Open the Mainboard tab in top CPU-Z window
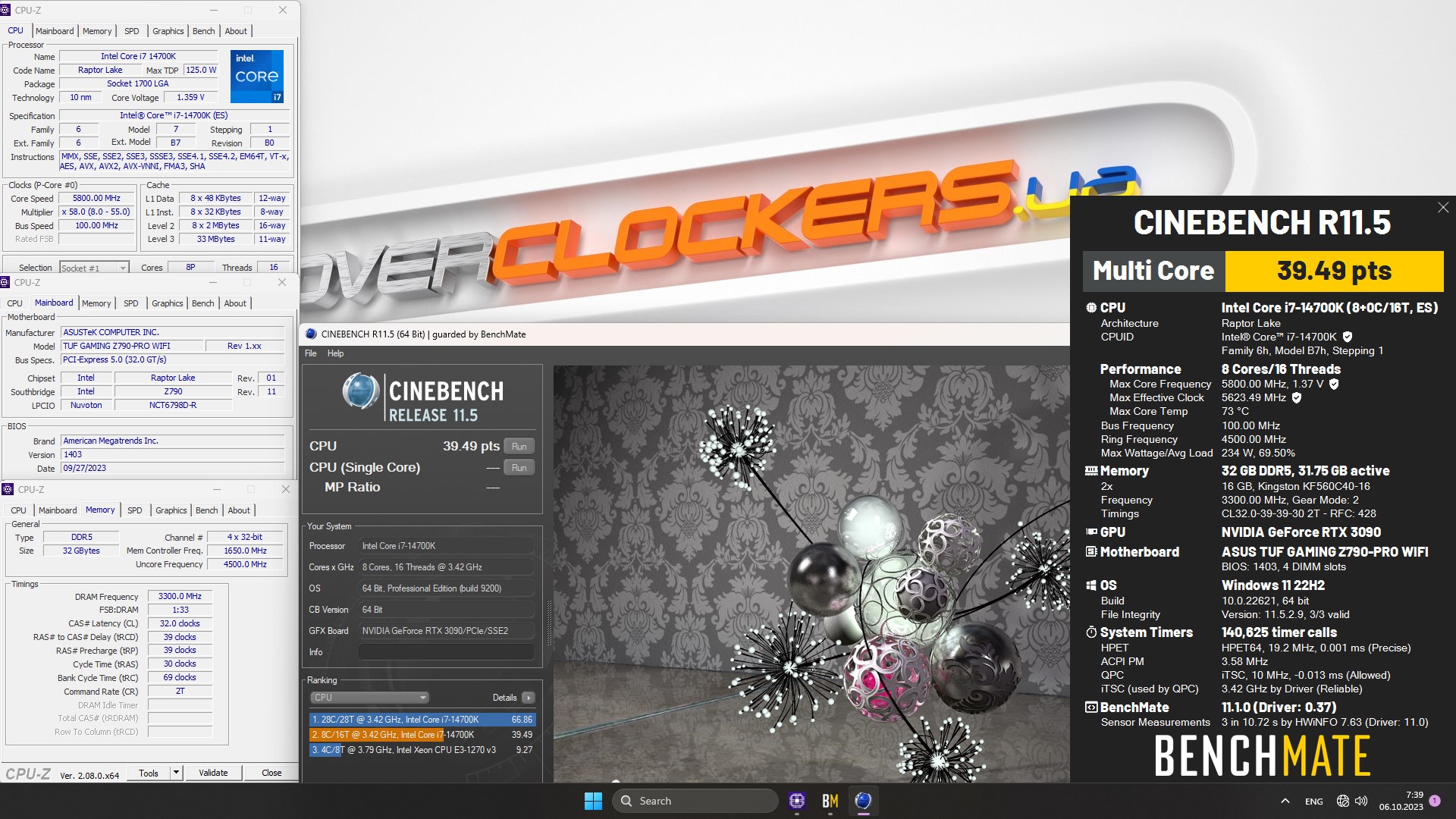The height and width of the screenshot is (819, 1456). (55, 31)
